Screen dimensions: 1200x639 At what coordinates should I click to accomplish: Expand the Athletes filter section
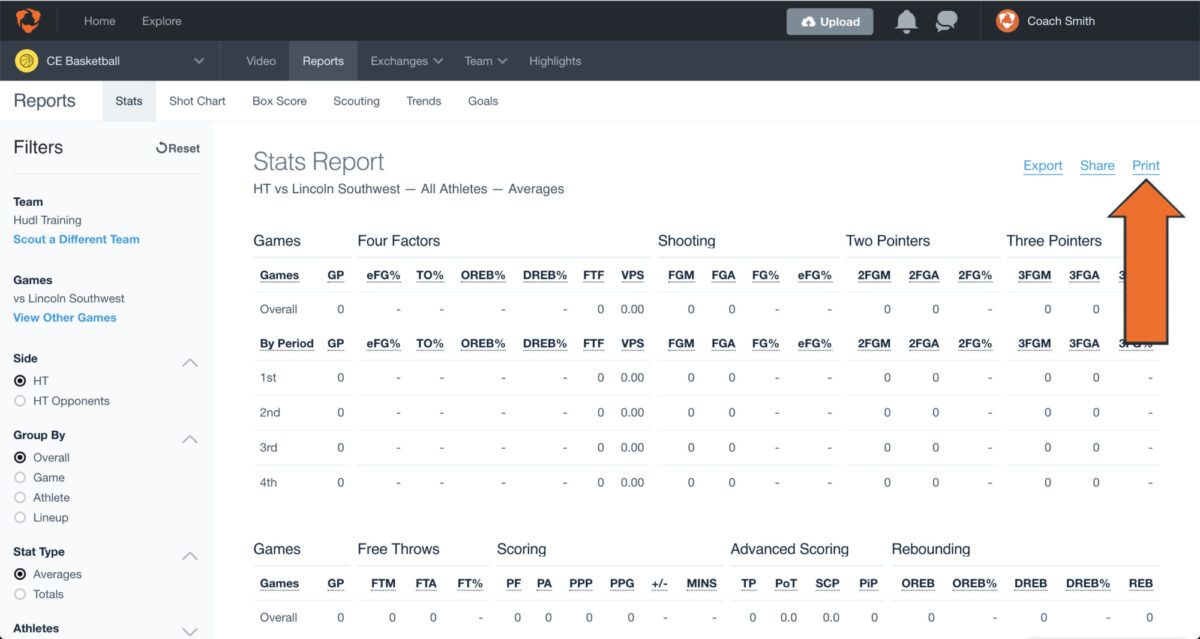[x=190, y=631]
